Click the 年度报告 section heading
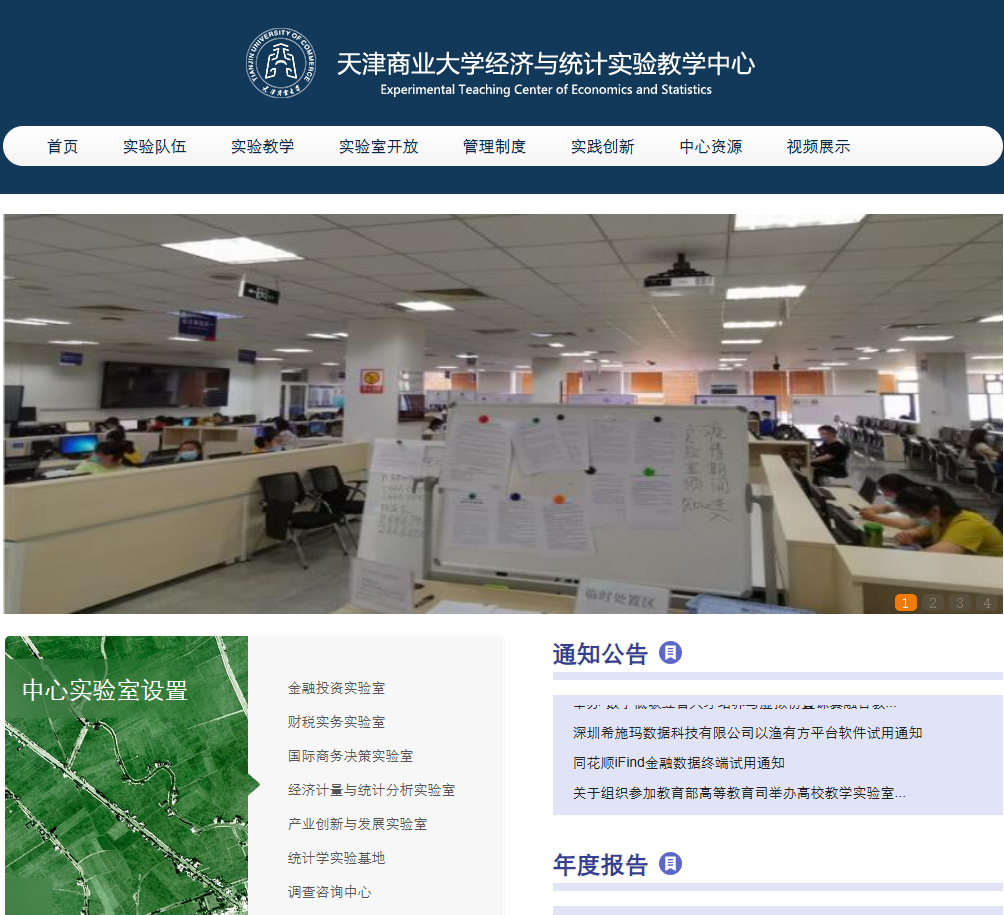 600,864
